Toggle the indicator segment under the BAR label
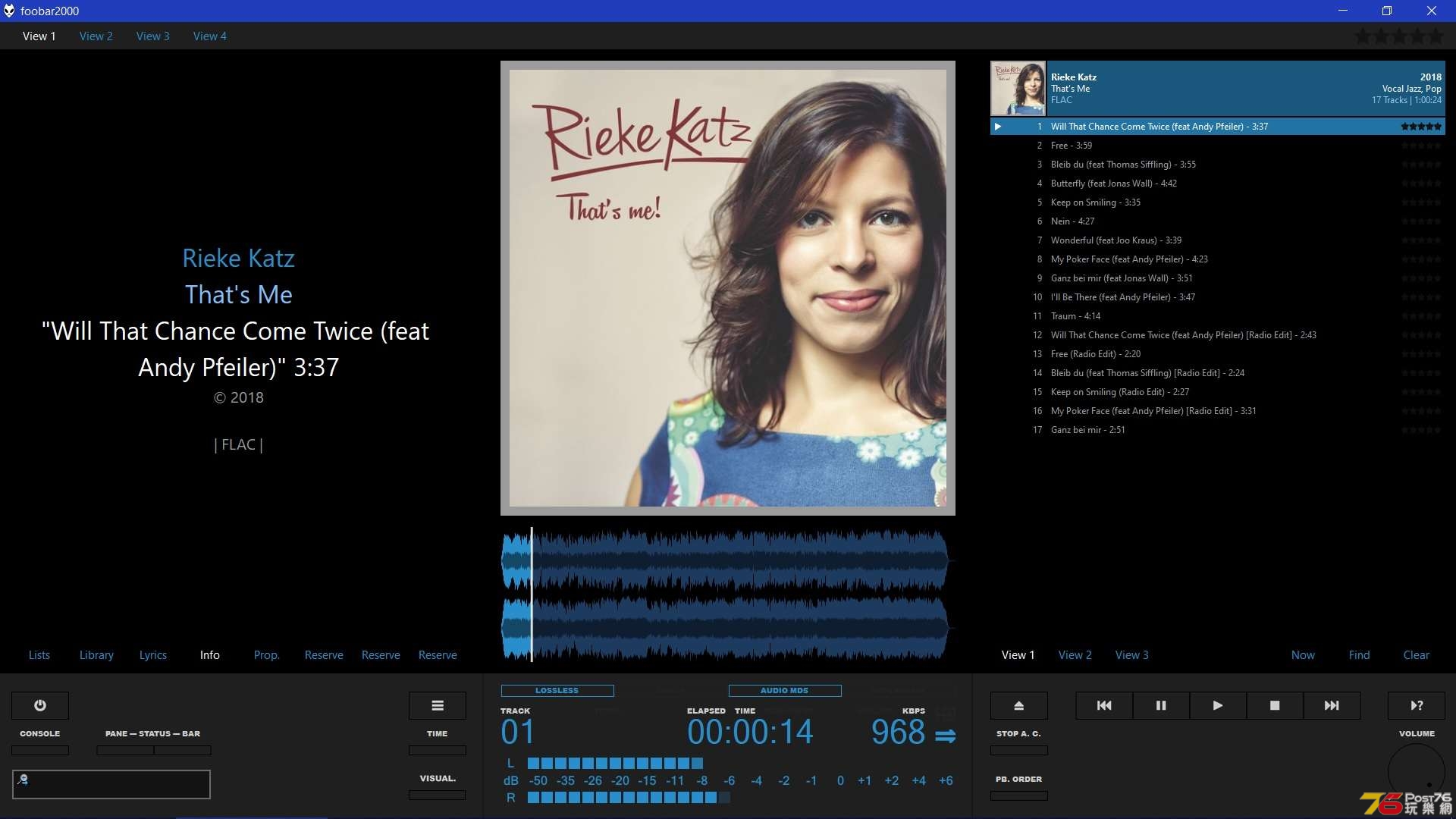Screen dimensions: 1456x819 [x=183, y=750]
